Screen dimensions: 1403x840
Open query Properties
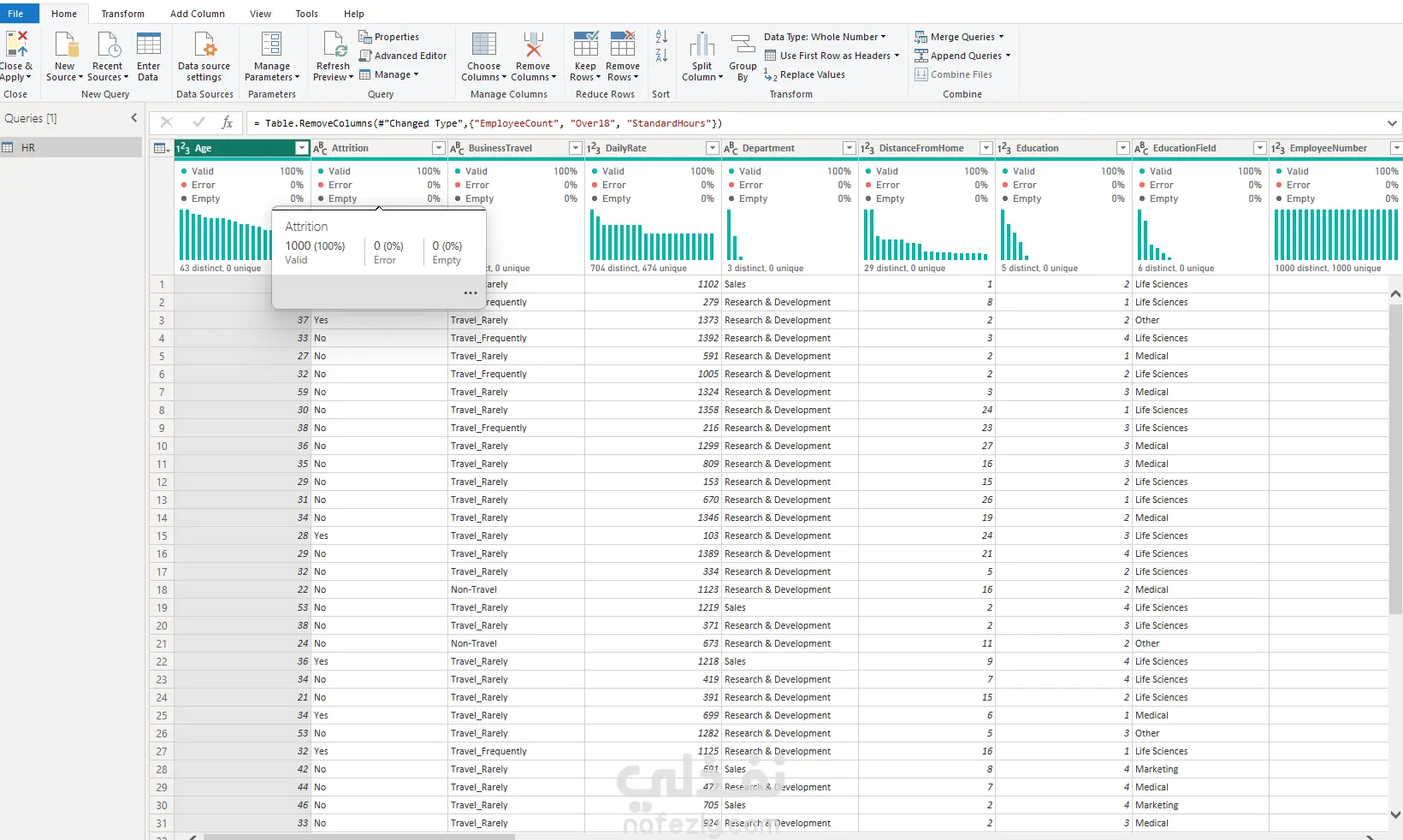389,37
